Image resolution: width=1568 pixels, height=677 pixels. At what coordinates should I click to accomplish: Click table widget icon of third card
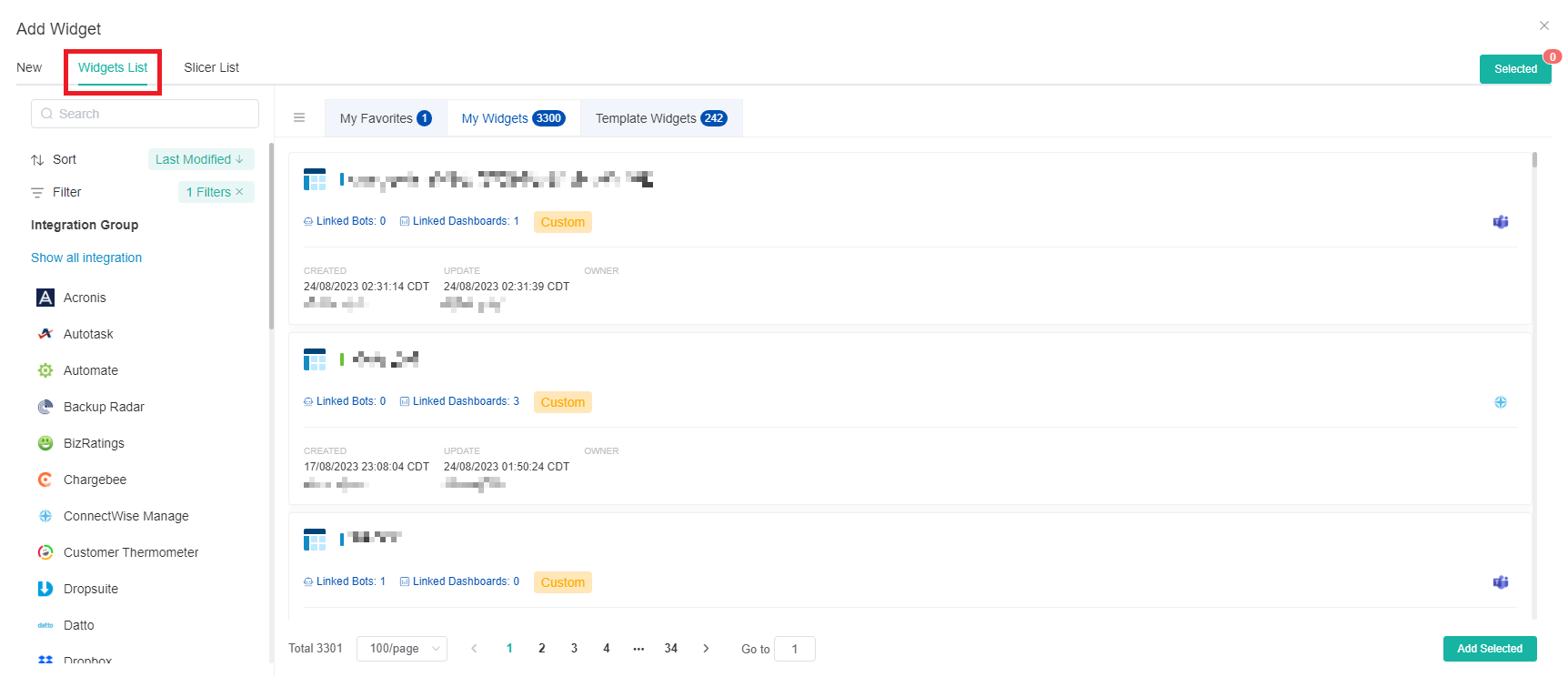pyautogui.click(x=315, y=540)
